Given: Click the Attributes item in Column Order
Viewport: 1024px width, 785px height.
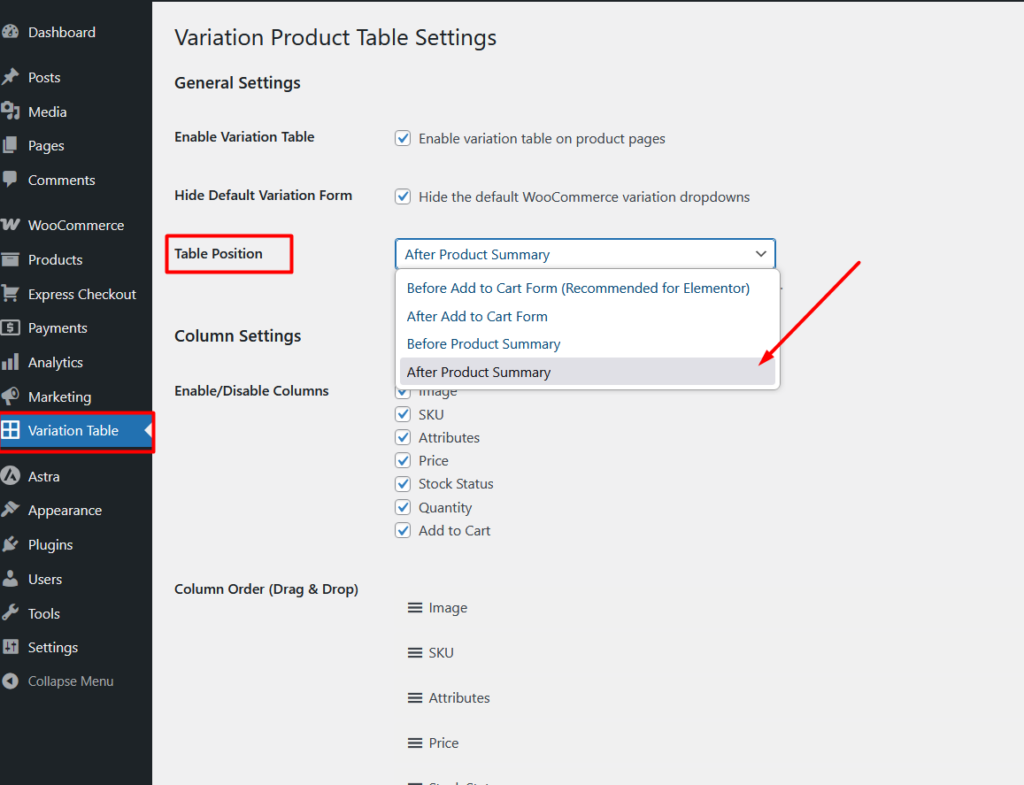Looking at the screenshot, I should coord(459,698).
